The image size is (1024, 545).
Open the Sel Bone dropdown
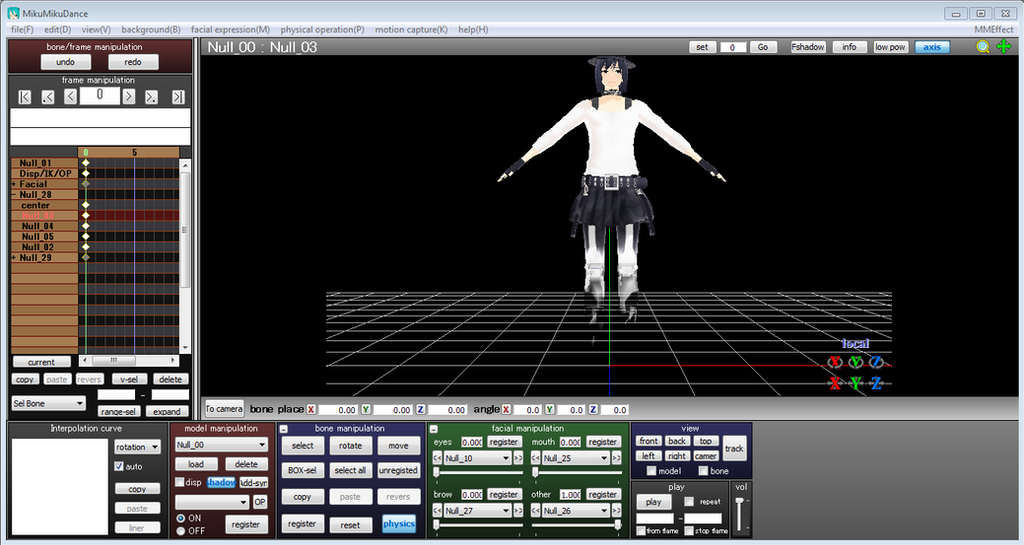(x=48, y=403)
